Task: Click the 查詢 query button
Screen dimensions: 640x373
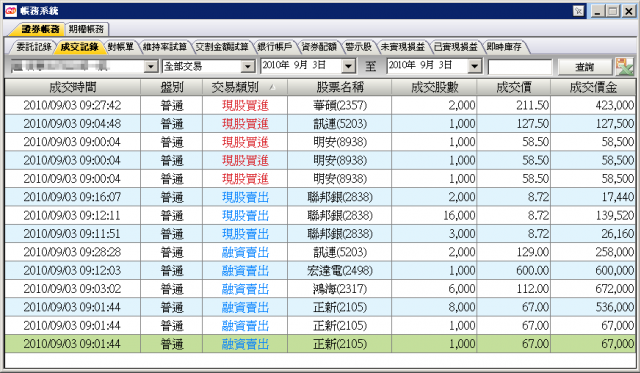Action: (x=584, y=67)
